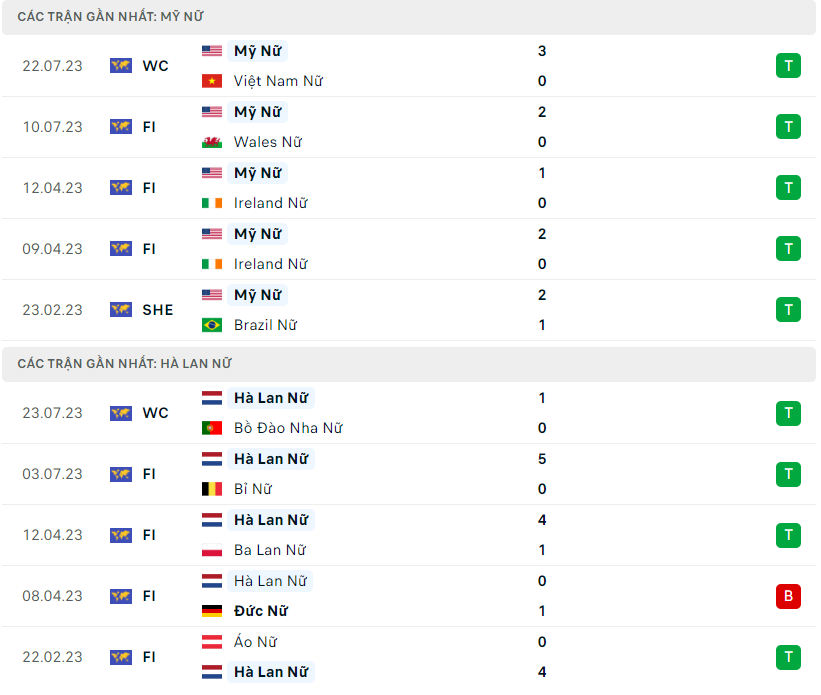The width and height of the screenshot is (821, 695).
Task: Open the Đức Nữ team link
Action: point(260,611)
